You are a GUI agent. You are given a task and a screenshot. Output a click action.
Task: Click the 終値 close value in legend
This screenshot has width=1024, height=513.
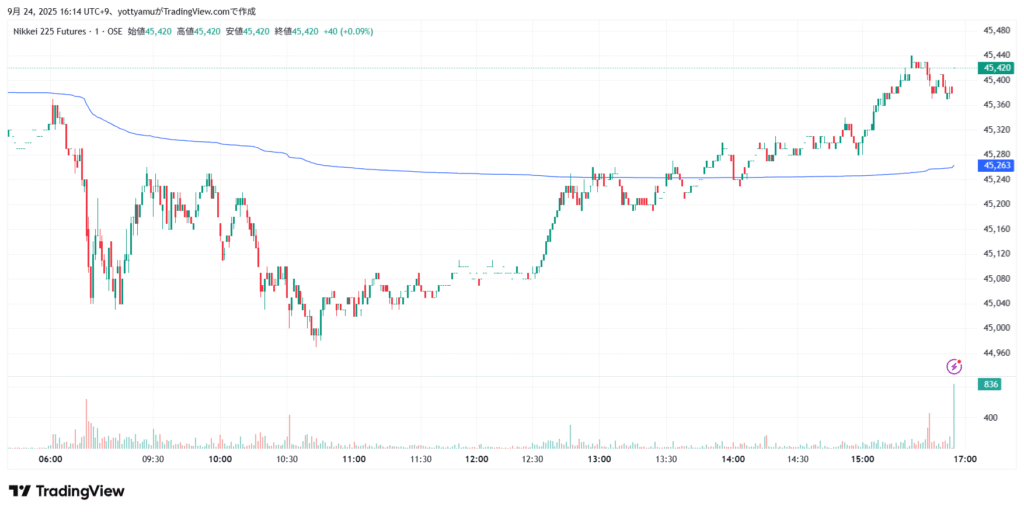click(x=305, y=31)
